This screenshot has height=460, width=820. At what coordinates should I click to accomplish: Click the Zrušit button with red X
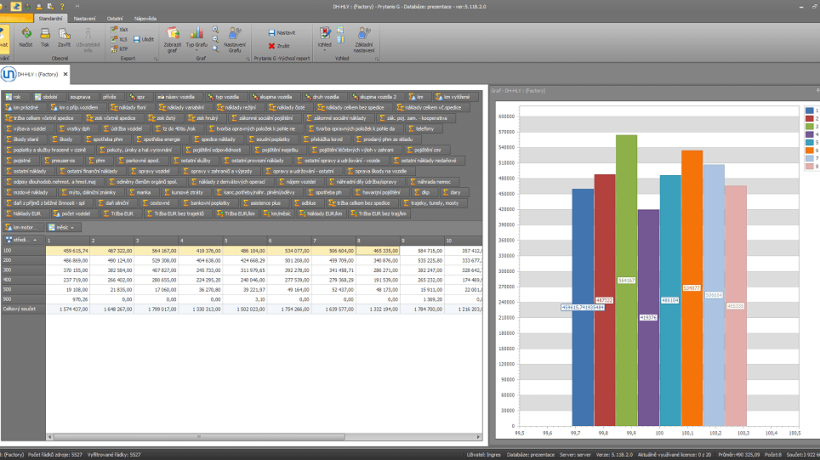pyautogui.click(x=281, y=45)
